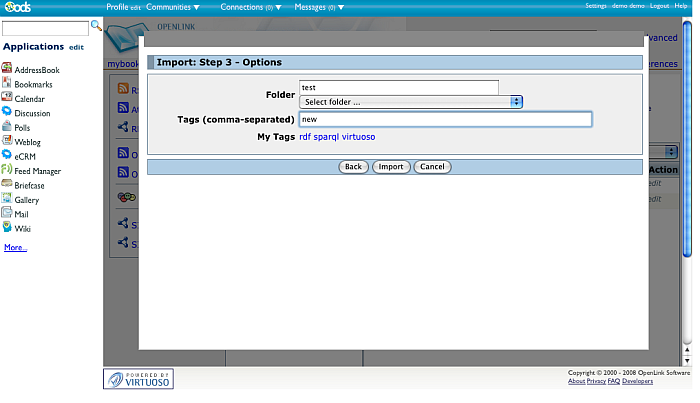Open the Polls icon
The image size is (700, 403).
[x=7, y=127]
